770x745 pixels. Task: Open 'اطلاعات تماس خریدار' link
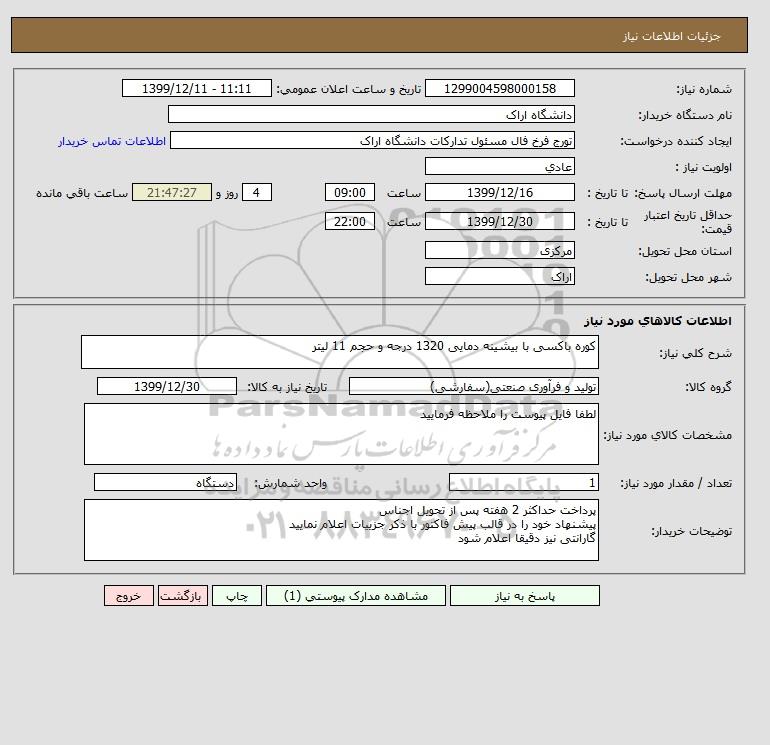tap(112, 141)
